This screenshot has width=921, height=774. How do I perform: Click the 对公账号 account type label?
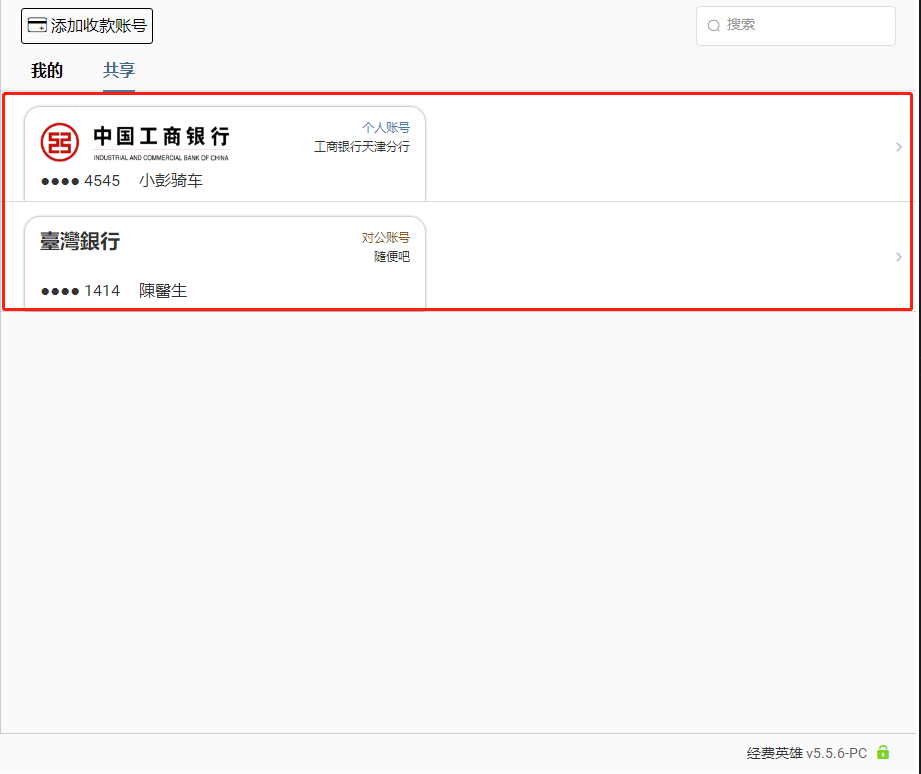click(385, 237)
